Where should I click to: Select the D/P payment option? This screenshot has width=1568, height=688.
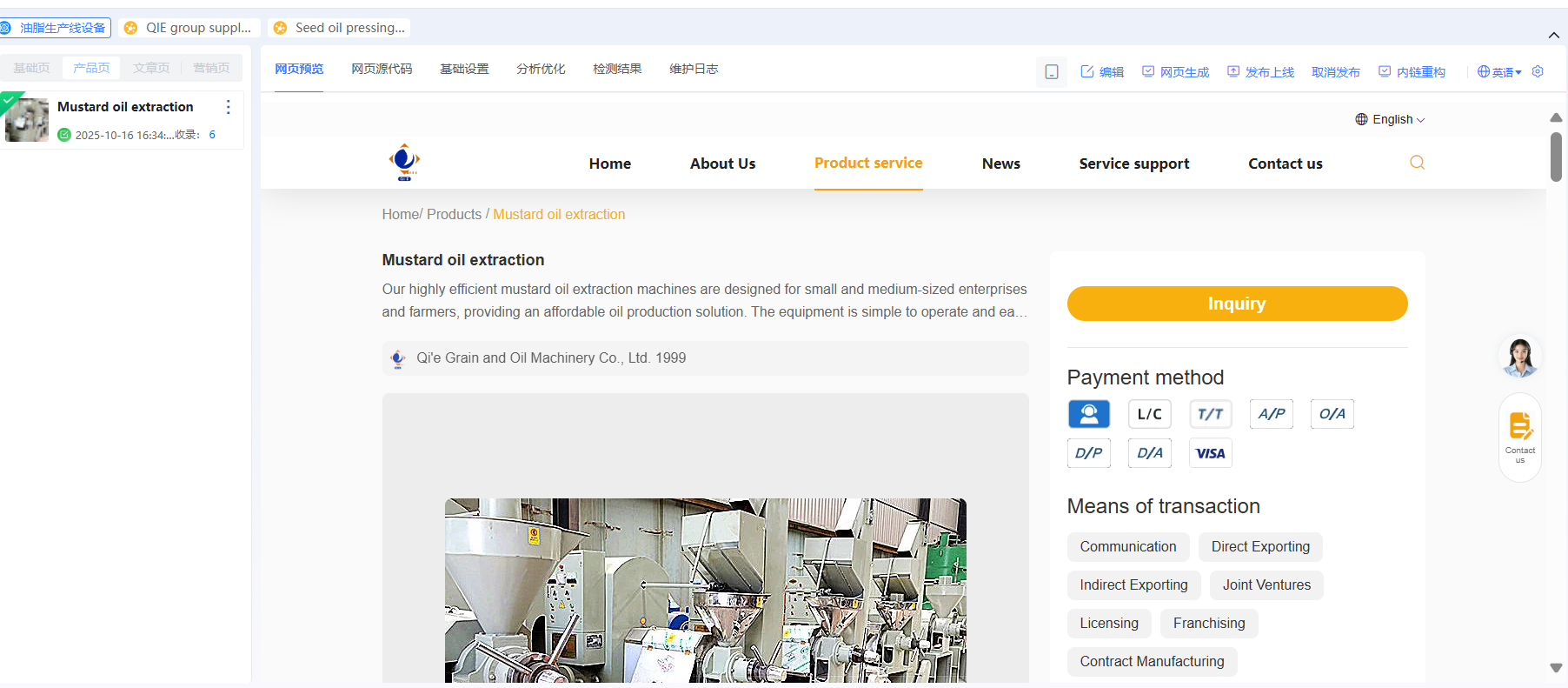click(1088, 453)
